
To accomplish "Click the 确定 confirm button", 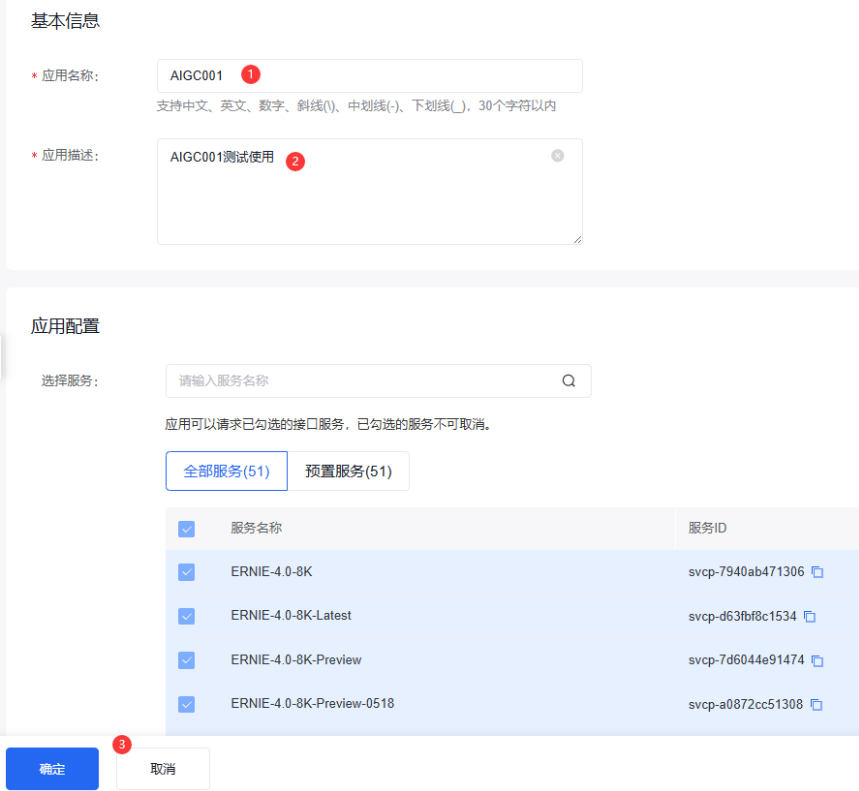I will coord(52,769).
